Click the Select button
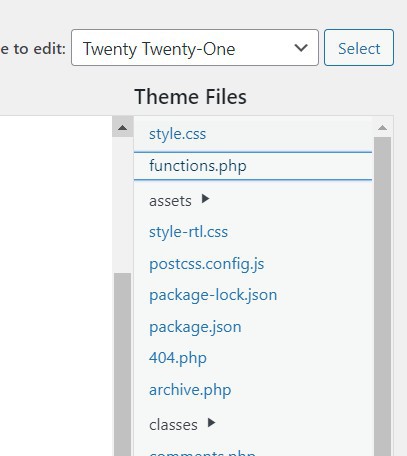Viewport: 407px width, 456px height. point(359,48)
